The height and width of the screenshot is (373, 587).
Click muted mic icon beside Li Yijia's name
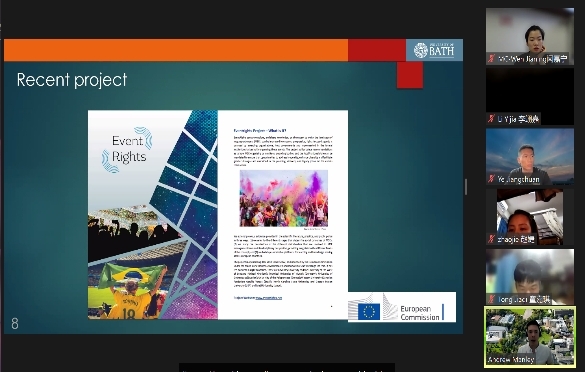[x=492, y=119]
